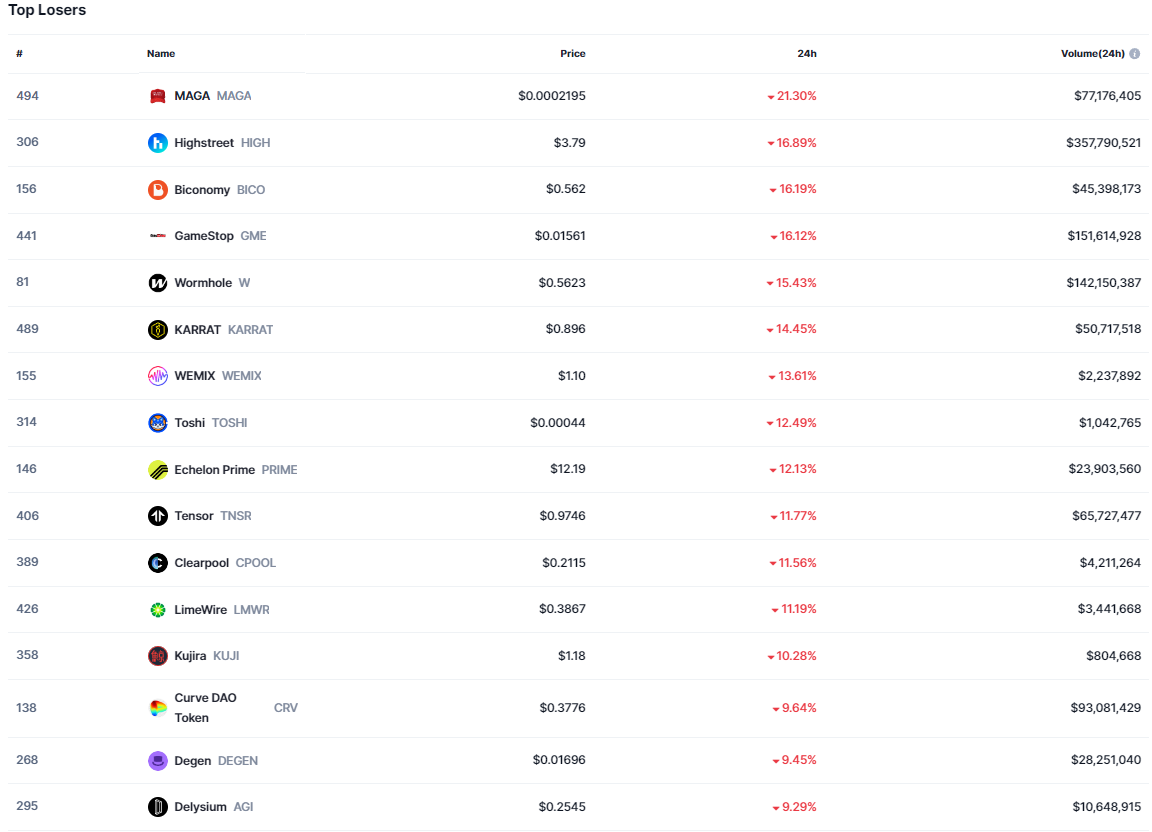Sort by the # rank column header

pos(19,54)
